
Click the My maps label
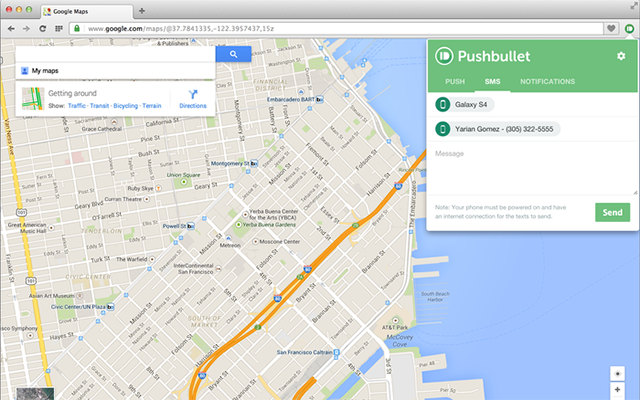click(x=45, y=71)
